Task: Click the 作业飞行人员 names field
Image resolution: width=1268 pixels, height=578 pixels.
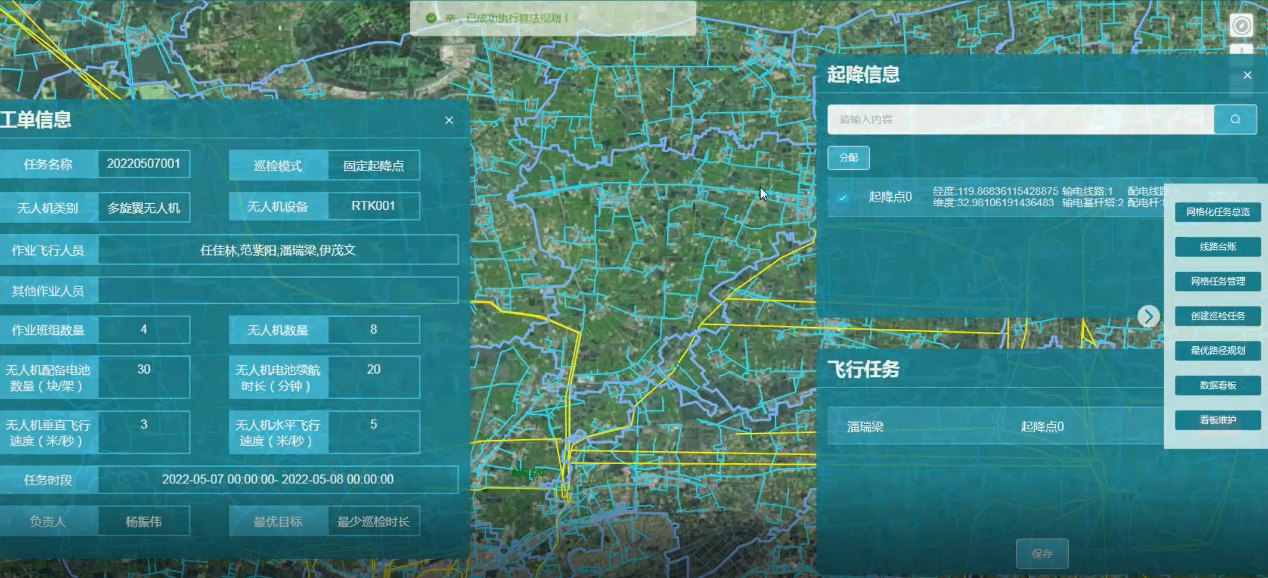Action: click(278, 250)
